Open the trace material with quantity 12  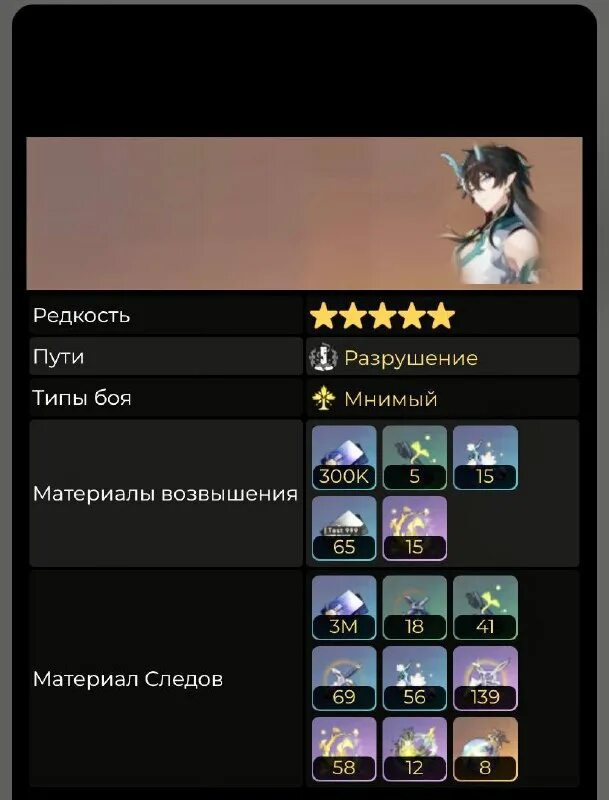click(x=414, y=749)
